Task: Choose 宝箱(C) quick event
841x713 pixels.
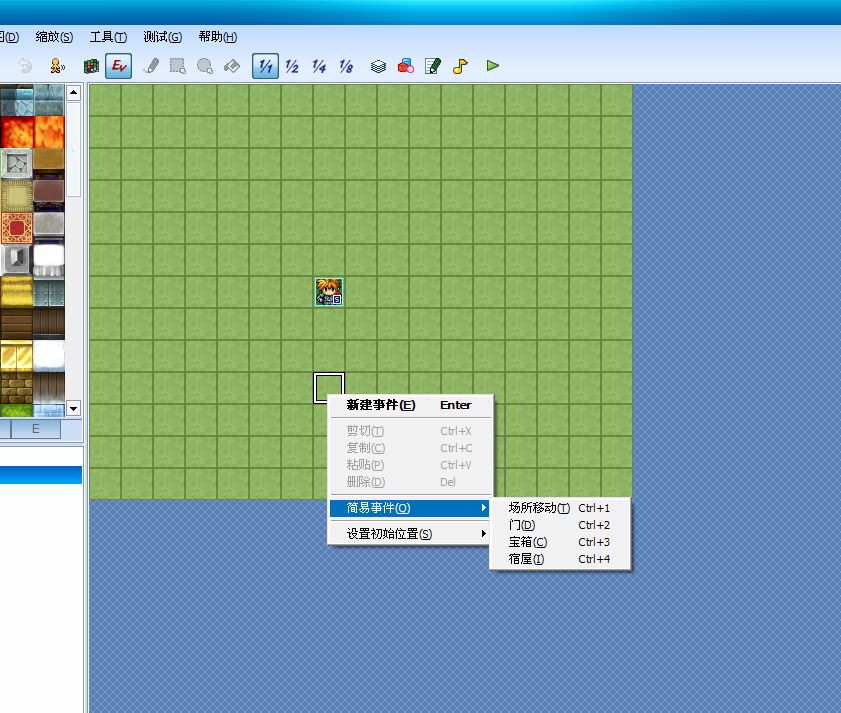Action: click(560, 542)
